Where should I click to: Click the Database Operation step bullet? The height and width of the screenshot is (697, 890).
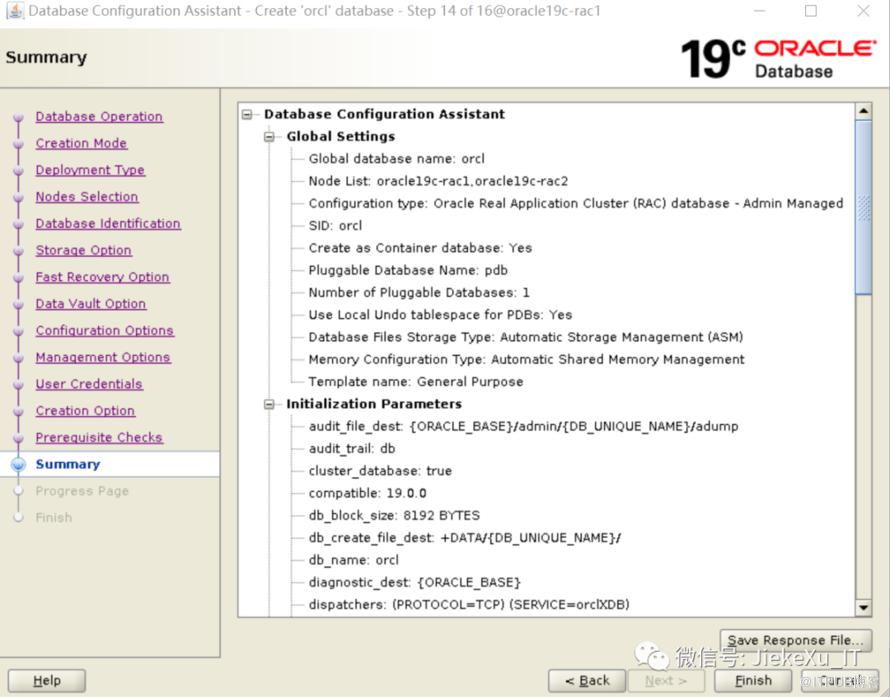(17, 118)
